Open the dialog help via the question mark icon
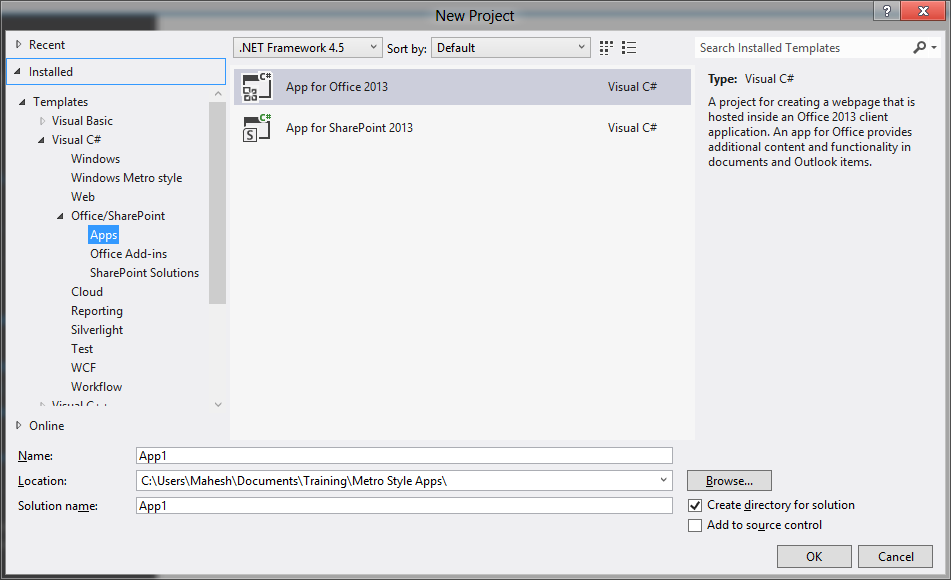The image size is (951, 580). point(888,12)
